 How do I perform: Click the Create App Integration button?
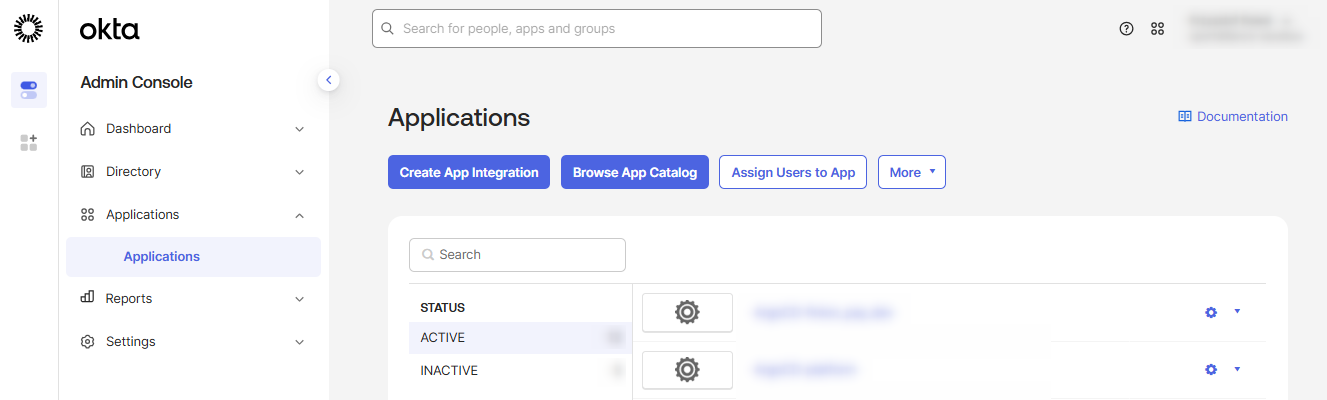pyautogui.click(x=469, y=172)
